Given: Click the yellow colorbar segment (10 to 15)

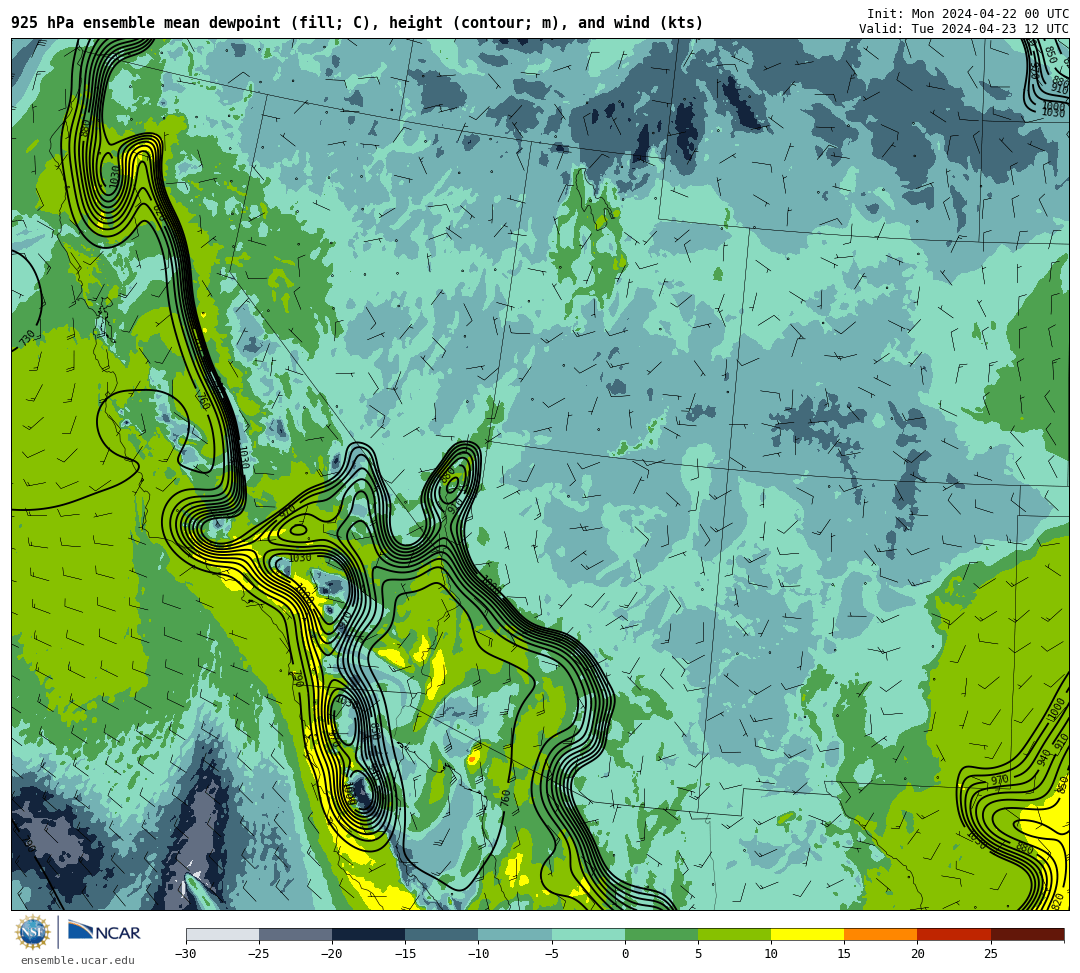Looking at the screenshot, I should (807, 934).
